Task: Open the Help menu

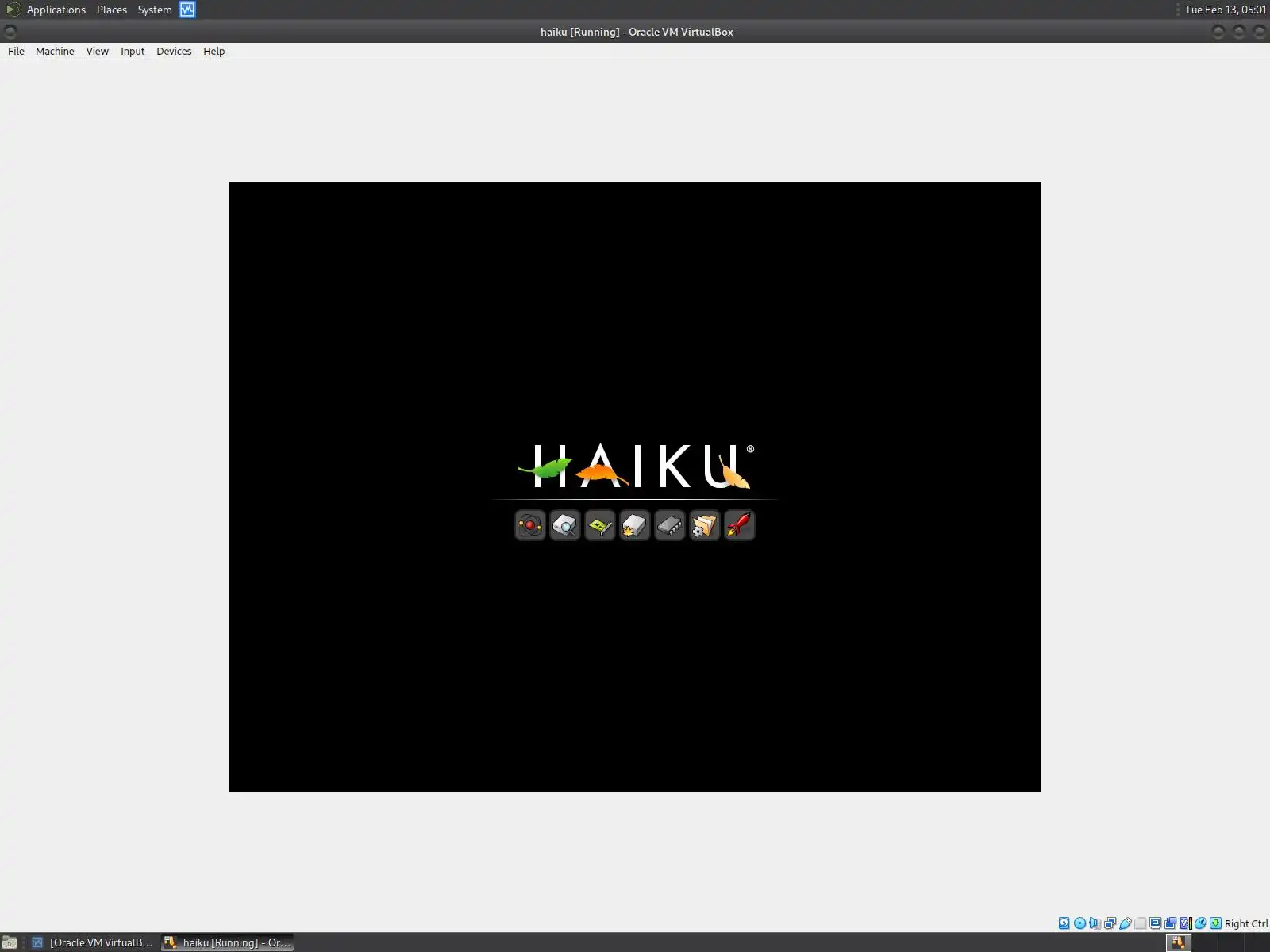Action: pyautogui.click(x=214, y=51)
